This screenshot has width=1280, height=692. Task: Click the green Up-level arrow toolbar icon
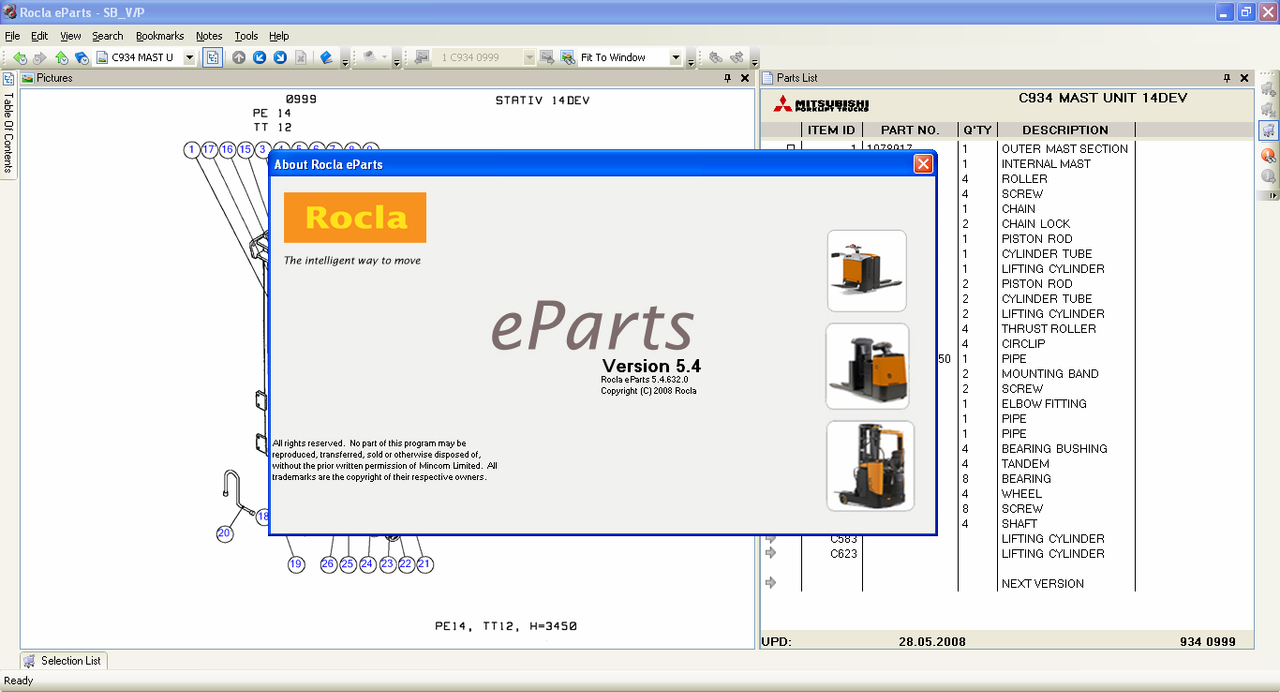pos(61,58)
